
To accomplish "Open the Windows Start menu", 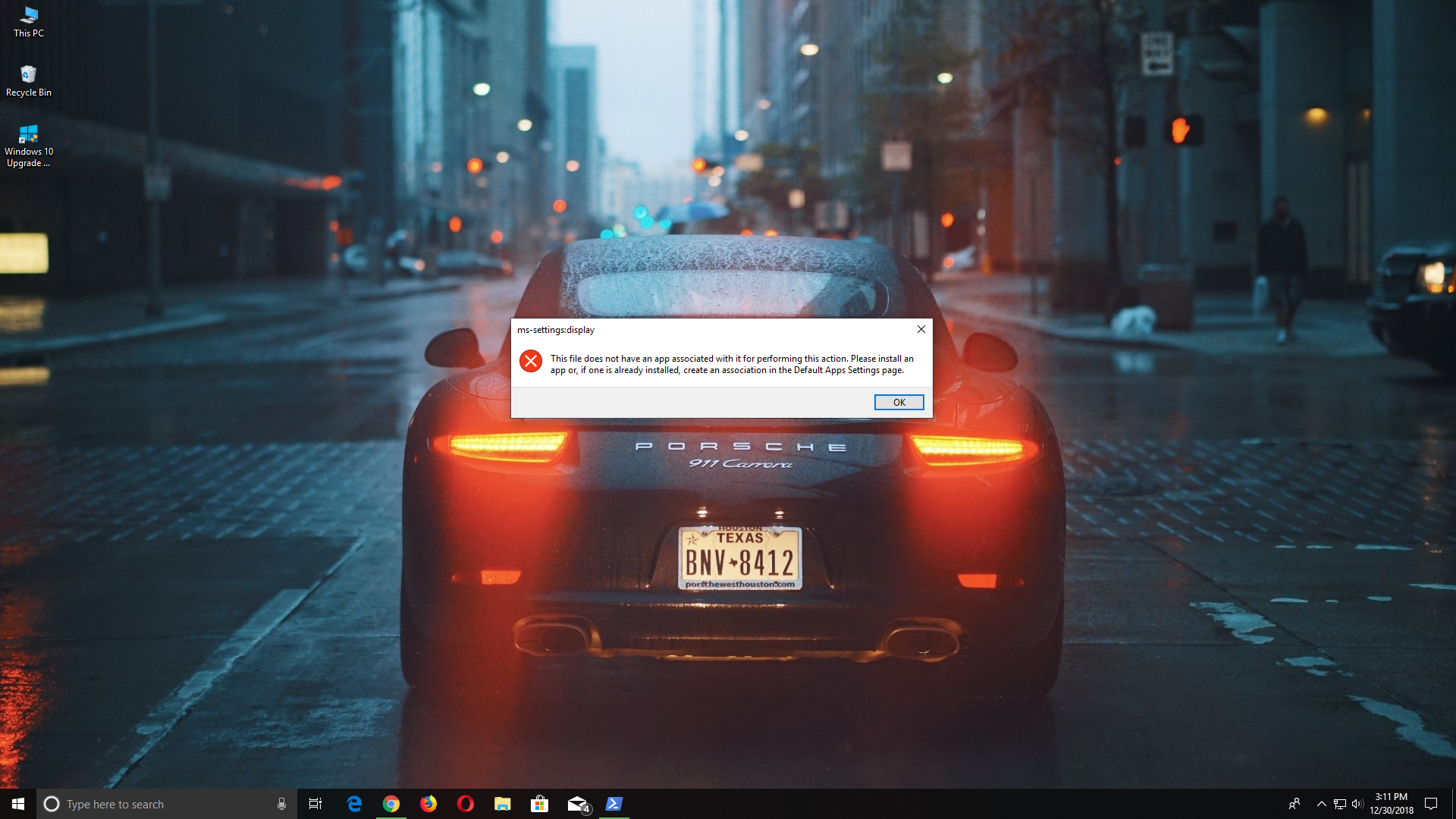I will click(18, 804).
